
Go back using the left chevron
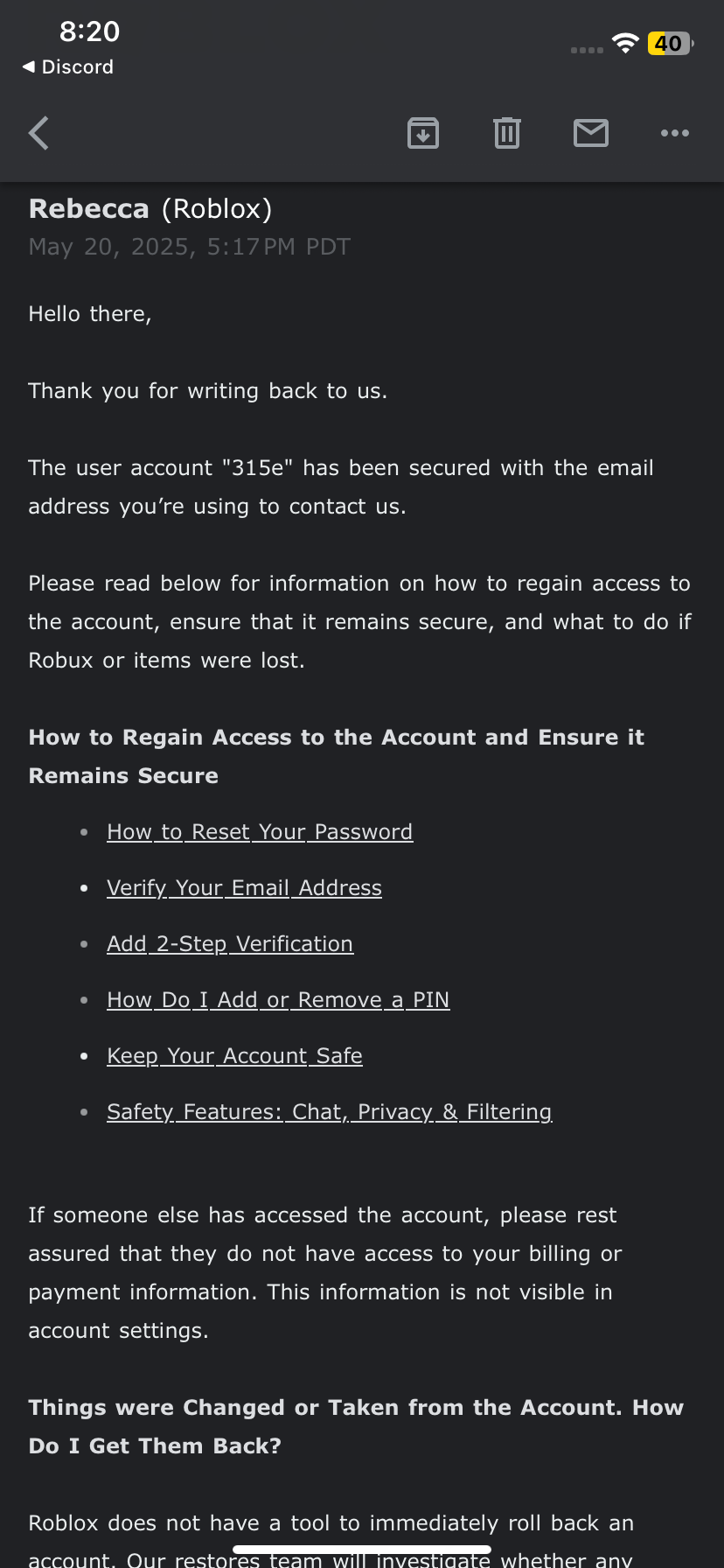39,134
